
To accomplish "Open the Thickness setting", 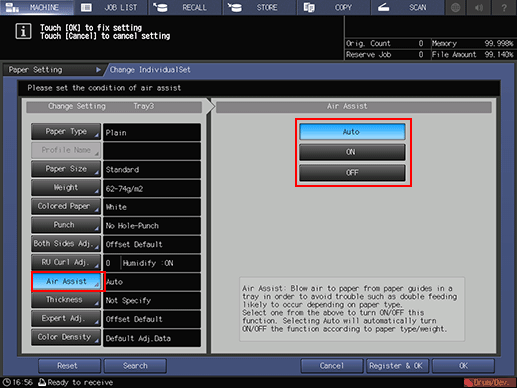I will 66,300.
